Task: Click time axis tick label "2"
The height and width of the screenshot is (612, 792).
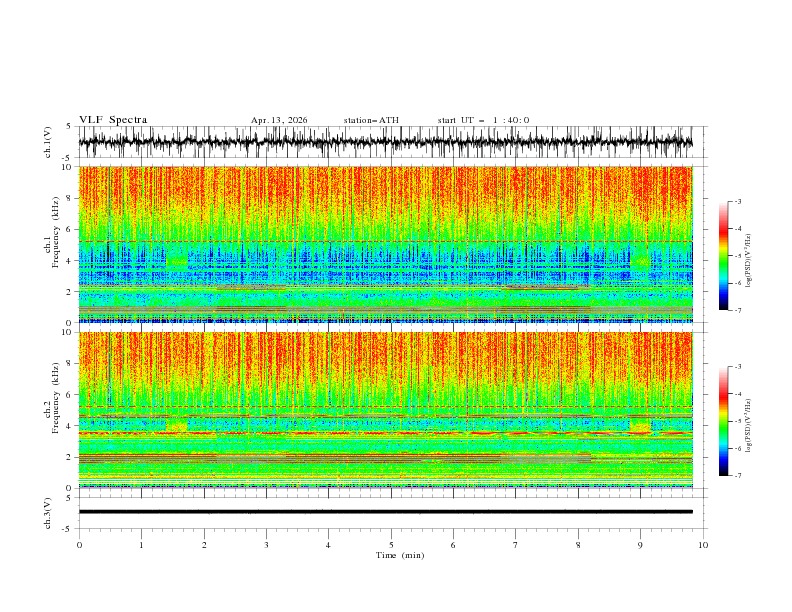Action: 204,545
